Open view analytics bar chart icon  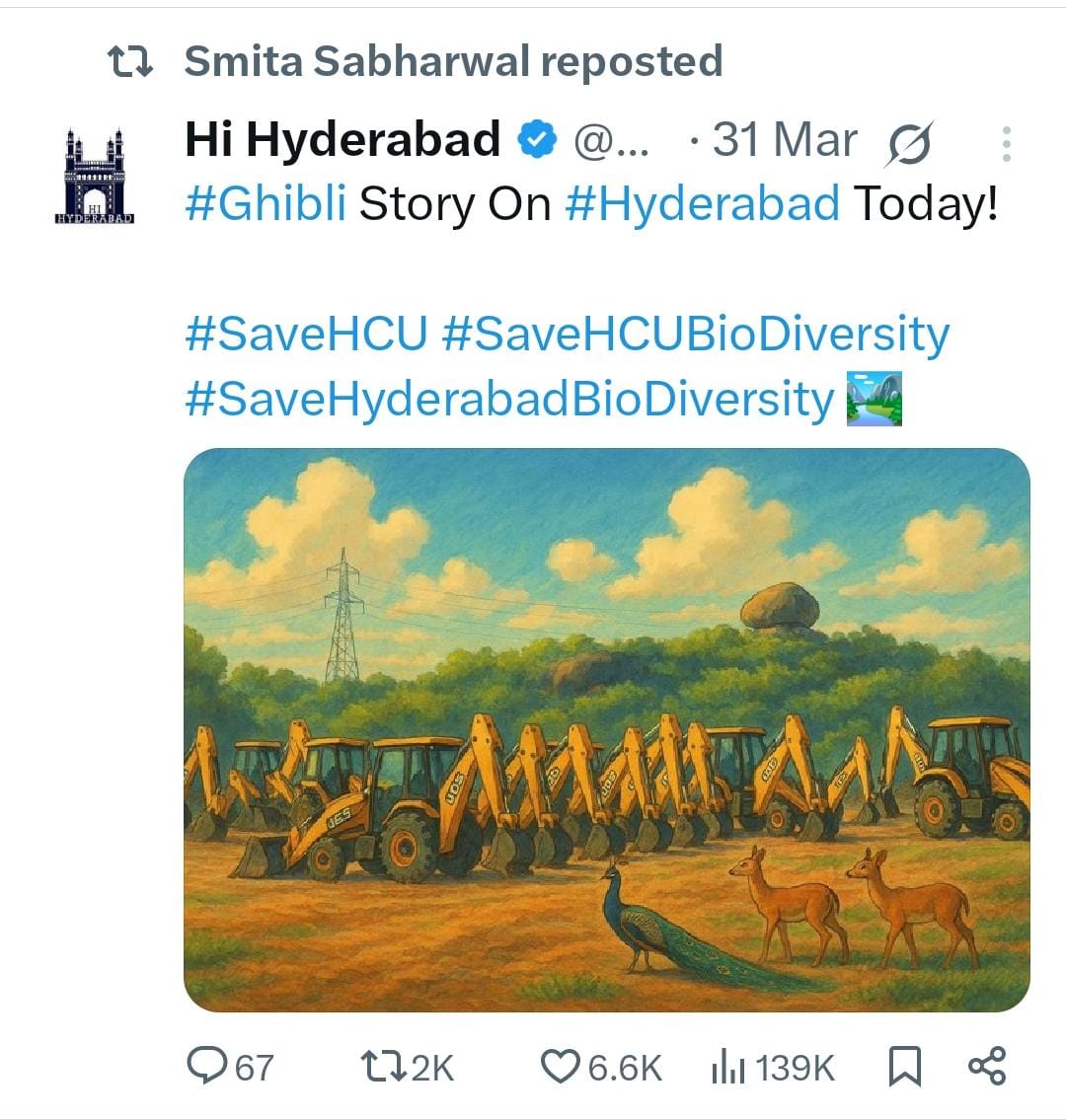(x=728, y=1067)
